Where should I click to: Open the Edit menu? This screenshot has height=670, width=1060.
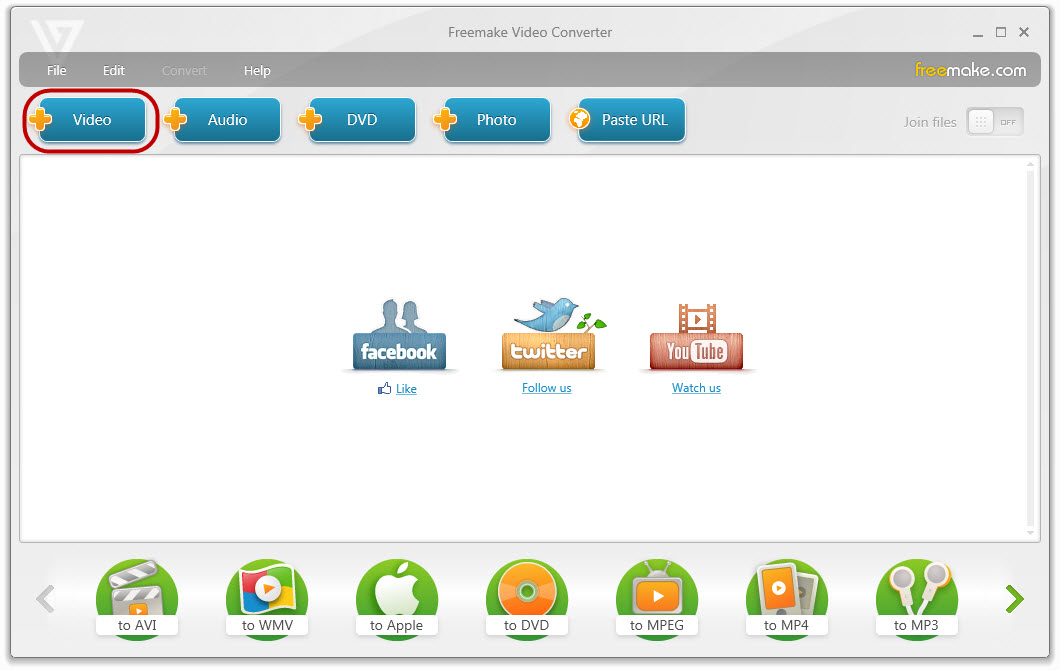pos(114,70)
